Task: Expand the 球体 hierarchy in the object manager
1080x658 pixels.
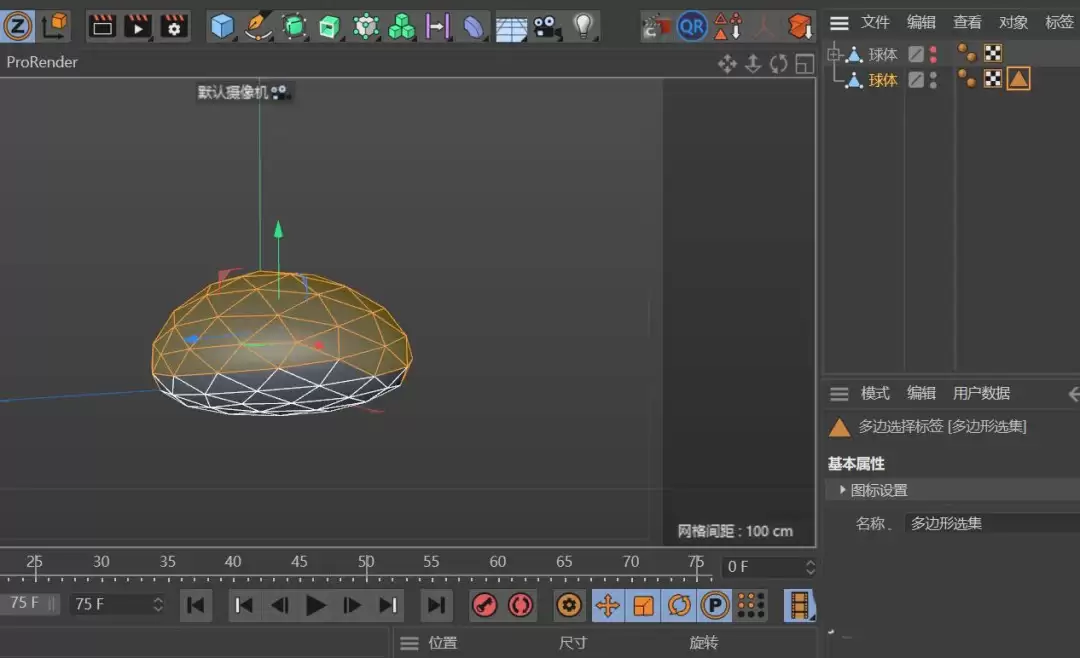Action: pos(834,53)
